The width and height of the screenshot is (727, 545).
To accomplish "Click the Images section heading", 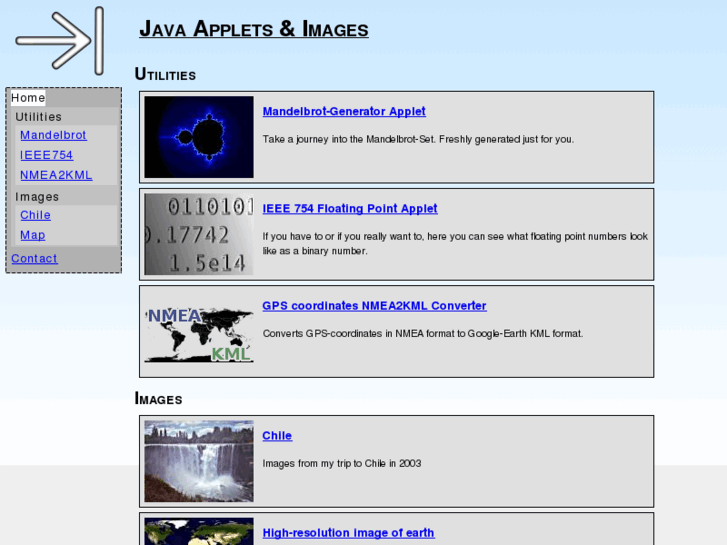I will pos(158,398).
